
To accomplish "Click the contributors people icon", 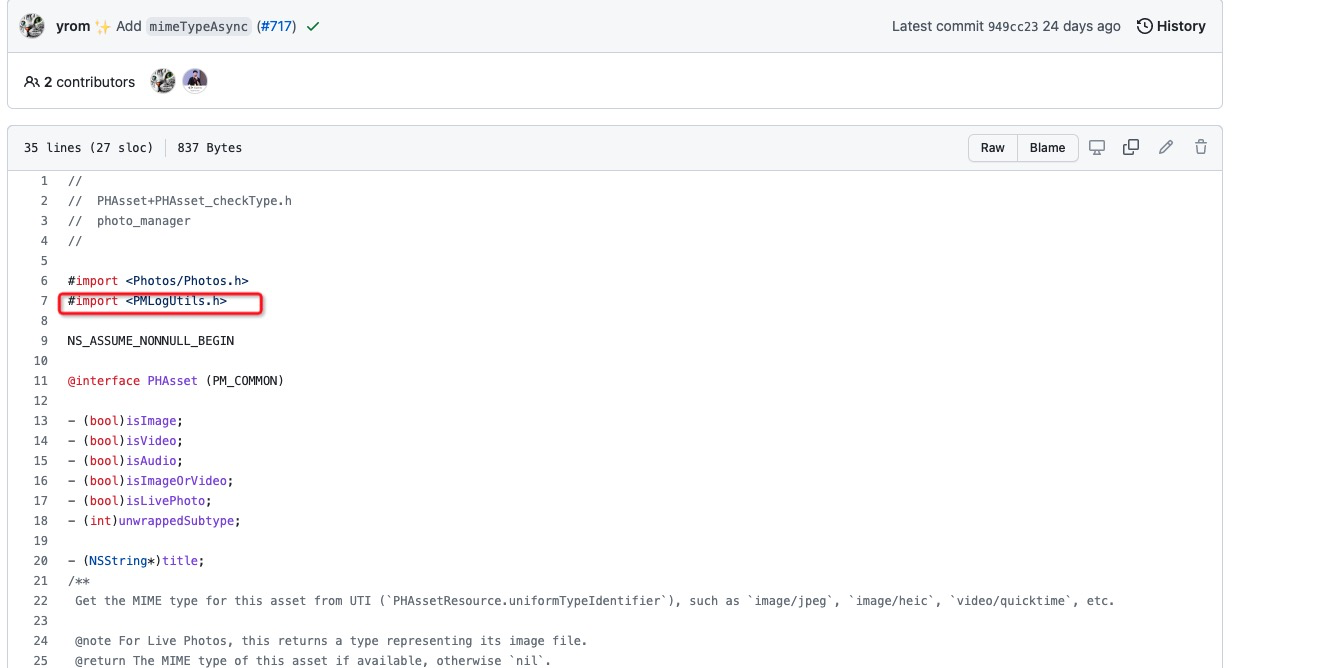I will pyautogui.click(x=31, y=81).
